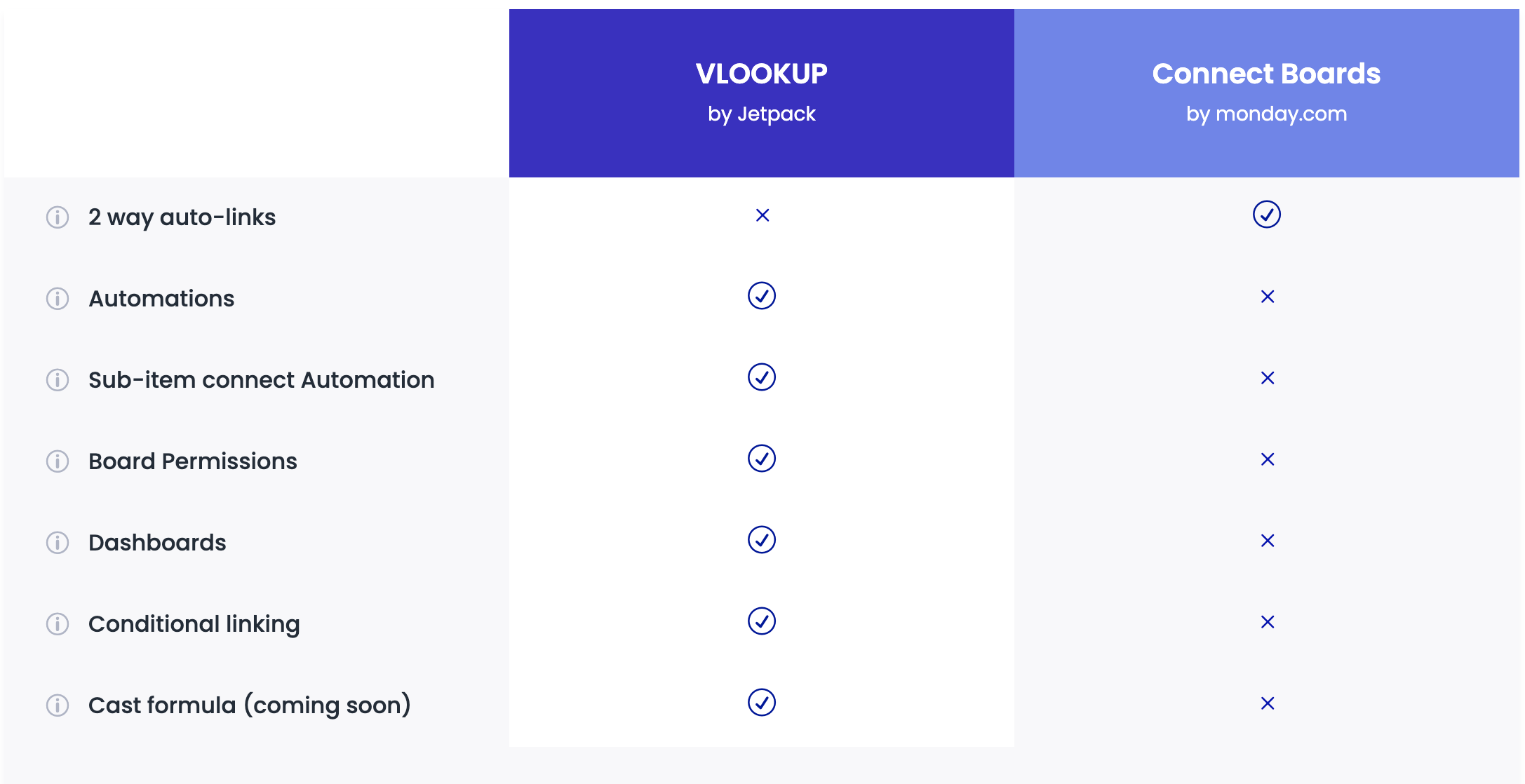This screenshot has height=784, width=1525.
Task: Click info icon next to Automations
Action: [x=58, y=299]
